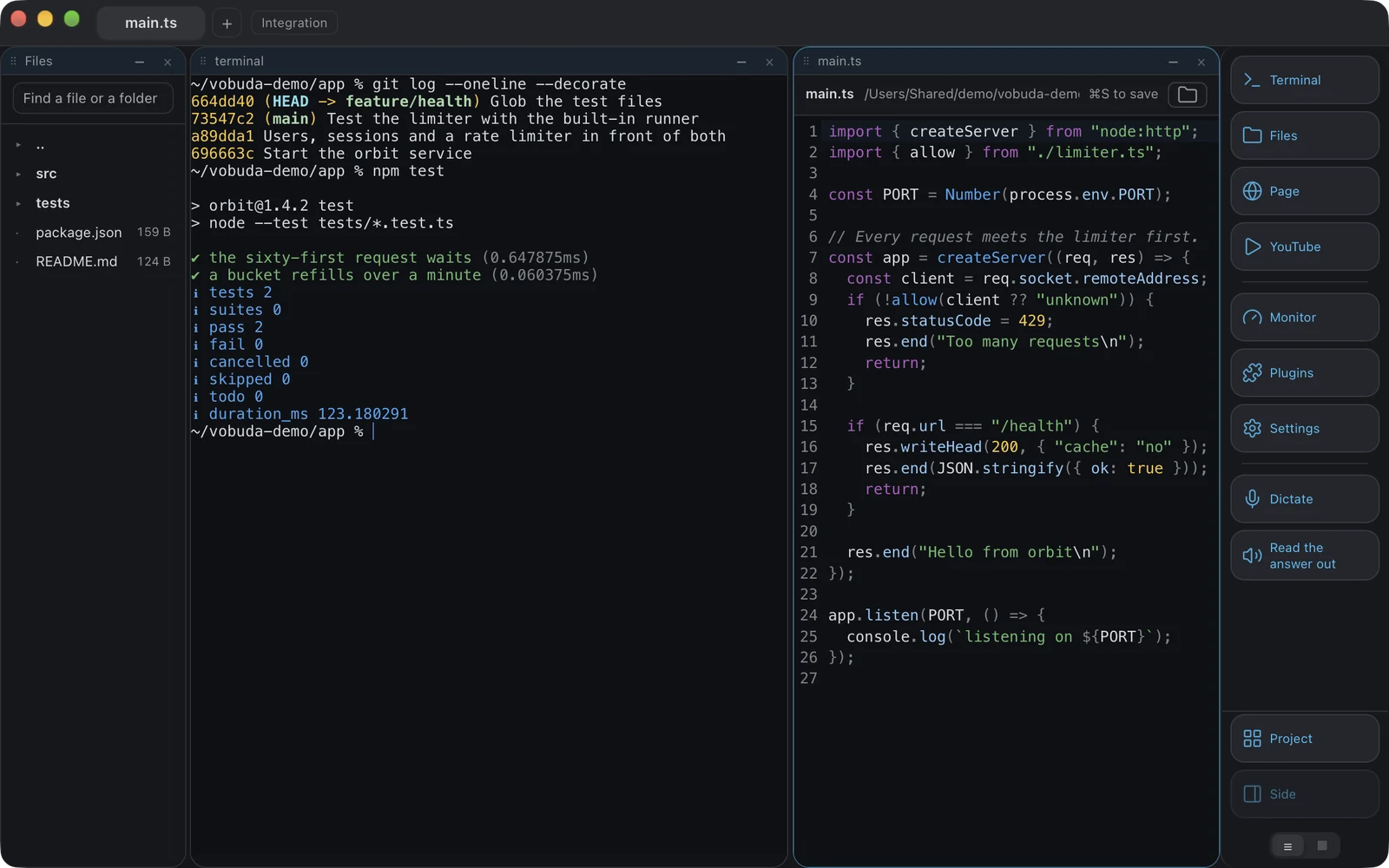Image resolution: width=1389 pixels, height=868 pixels.
Task: Close the Files panel
Action: [168, 62]
